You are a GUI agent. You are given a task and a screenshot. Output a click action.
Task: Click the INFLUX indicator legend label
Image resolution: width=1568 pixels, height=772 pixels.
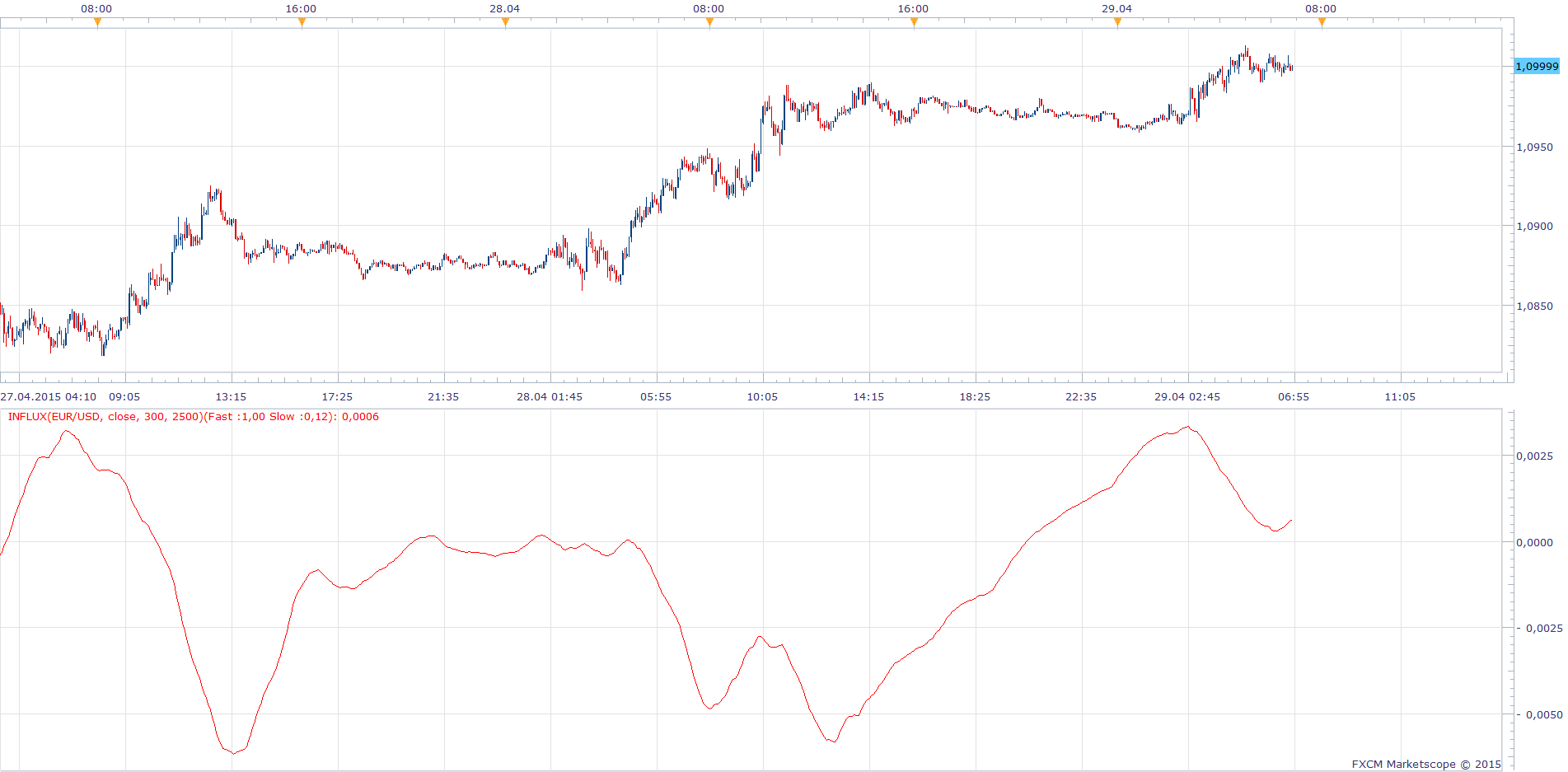(194, 417)
